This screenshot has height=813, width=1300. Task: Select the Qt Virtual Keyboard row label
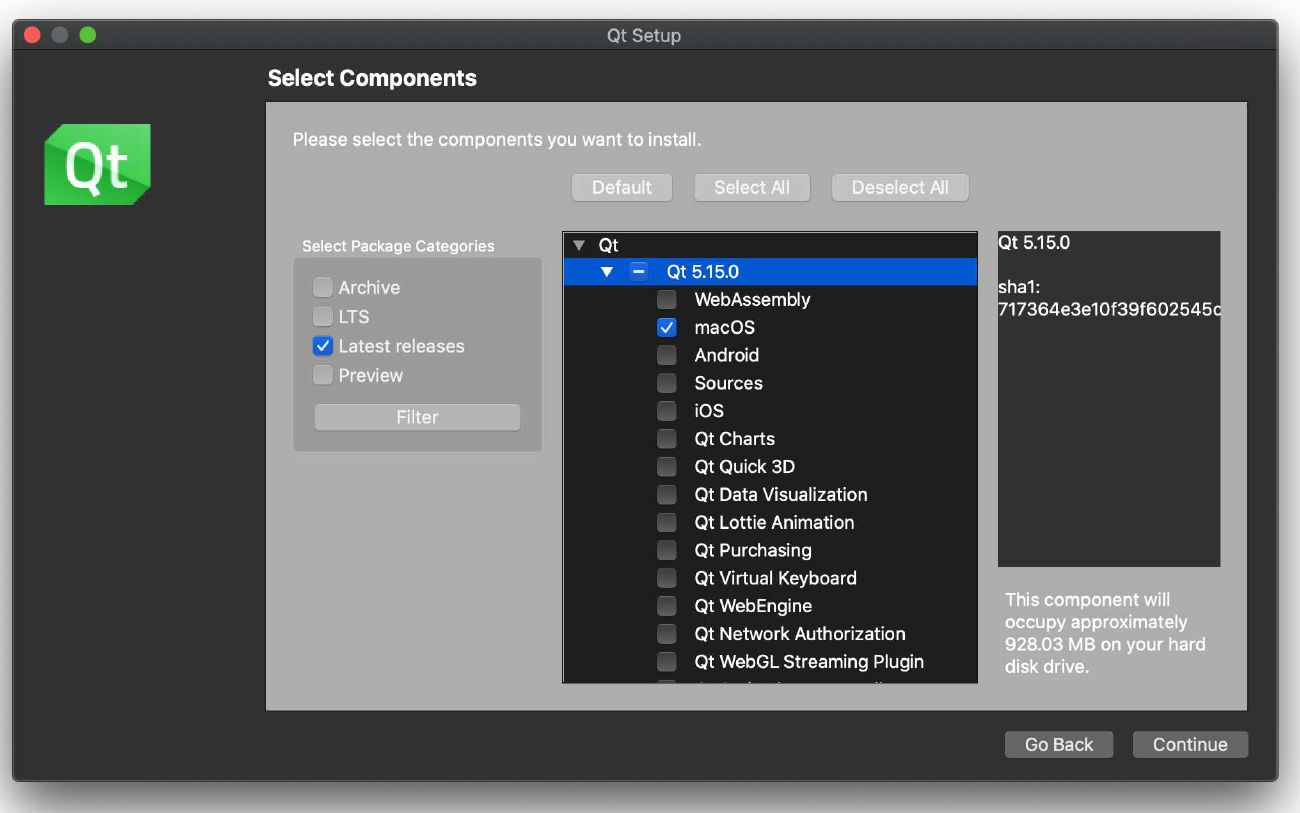pos(776,579)
